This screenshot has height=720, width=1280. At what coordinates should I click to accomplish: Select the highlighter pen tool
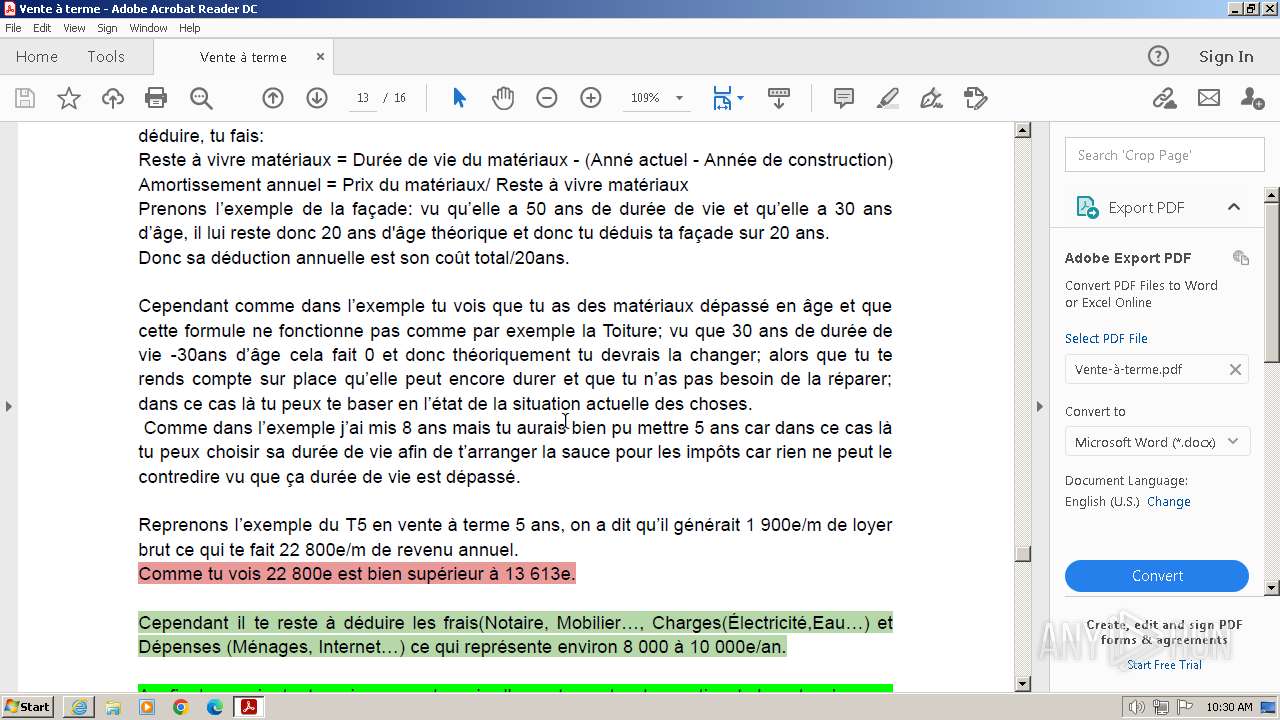[888, 98]
